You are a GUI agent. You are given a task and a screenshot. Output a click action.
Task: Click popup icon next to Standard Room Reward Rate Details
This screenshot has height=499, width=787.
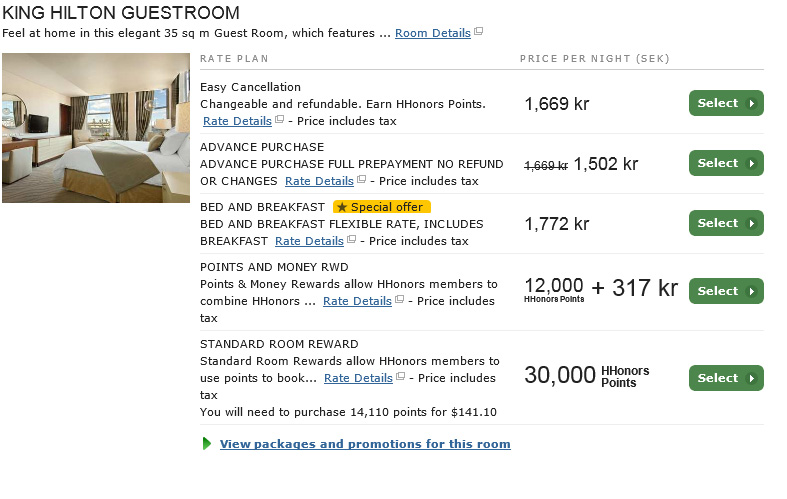[x=400, y=378]
